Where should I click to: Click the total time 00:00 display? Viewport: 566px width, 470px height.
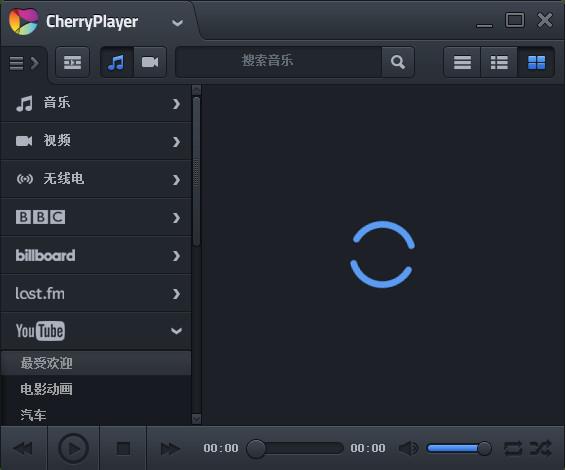coord(368,448)
